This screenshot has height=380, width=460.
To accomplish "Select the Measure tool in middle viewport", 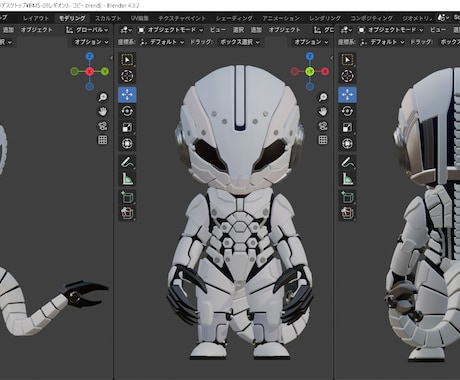I will 127,179.
